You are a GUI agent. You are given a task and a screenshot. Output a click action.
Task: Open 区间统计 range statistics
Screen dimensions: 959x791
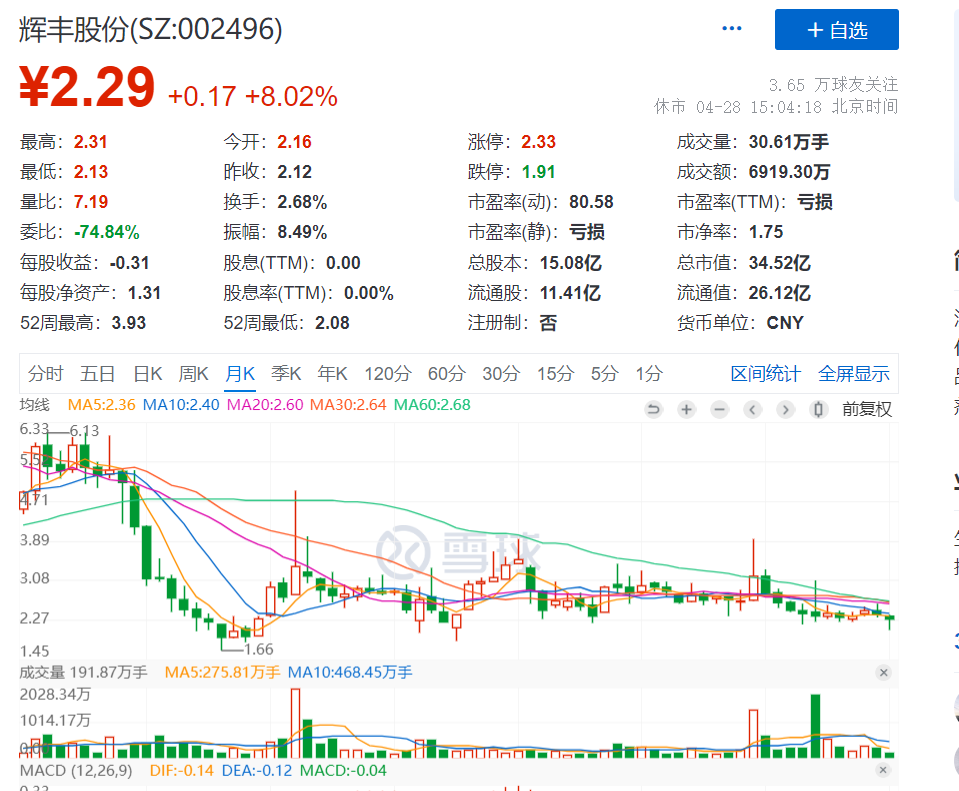pos(765,373)
